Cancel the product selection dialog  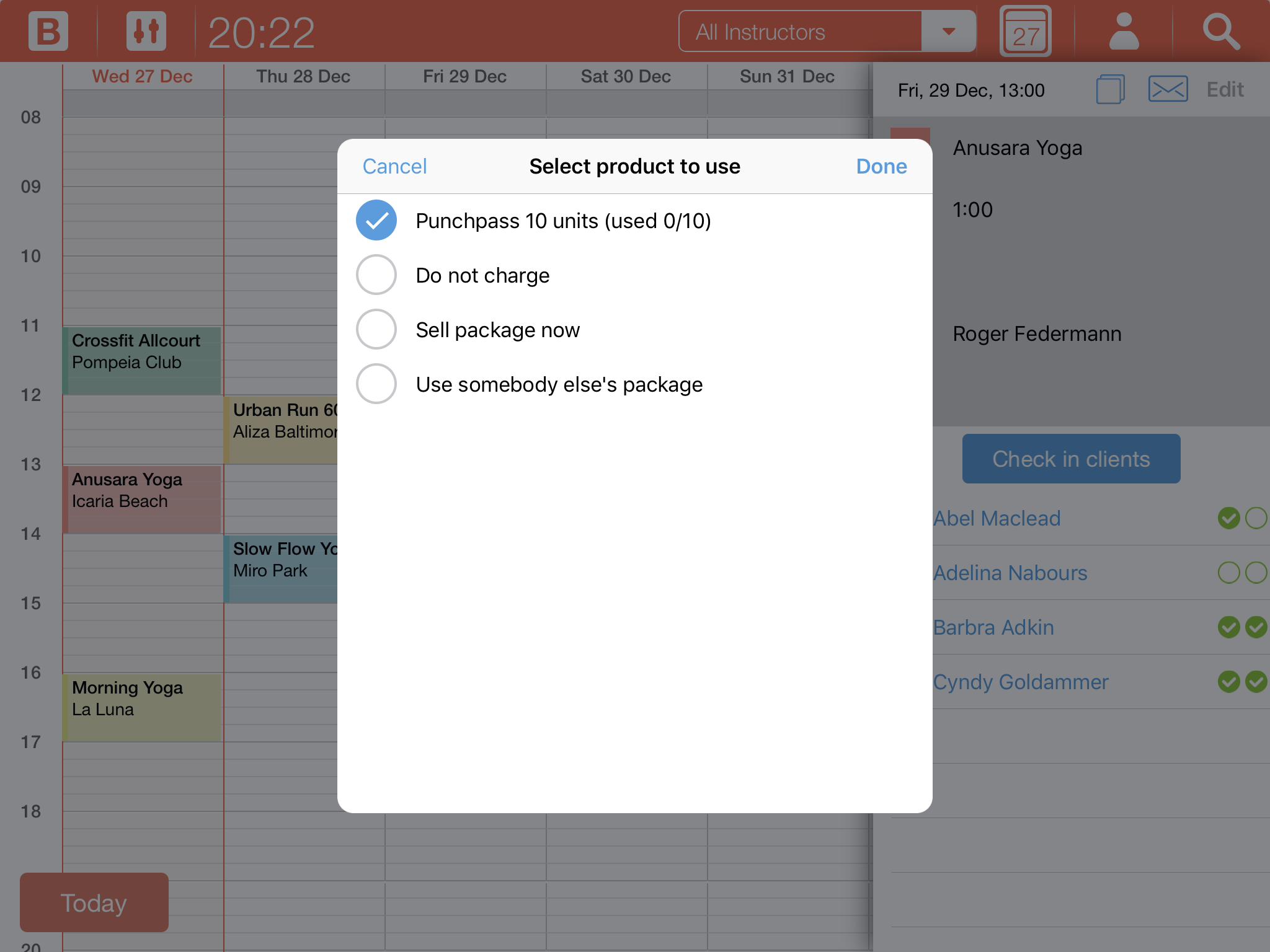394,166
